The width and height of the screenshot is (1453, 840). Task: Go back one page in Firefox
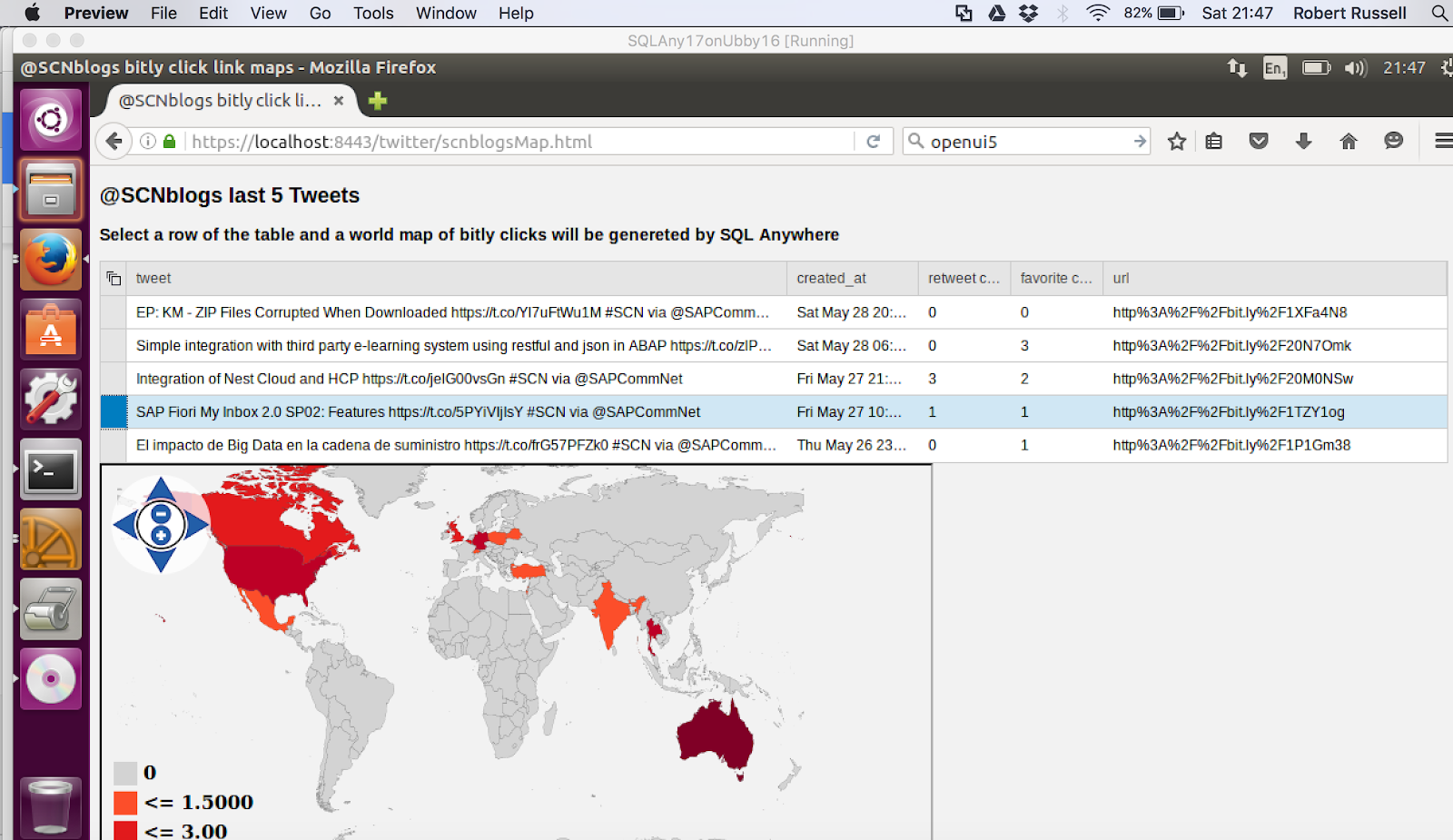point(114,141)
